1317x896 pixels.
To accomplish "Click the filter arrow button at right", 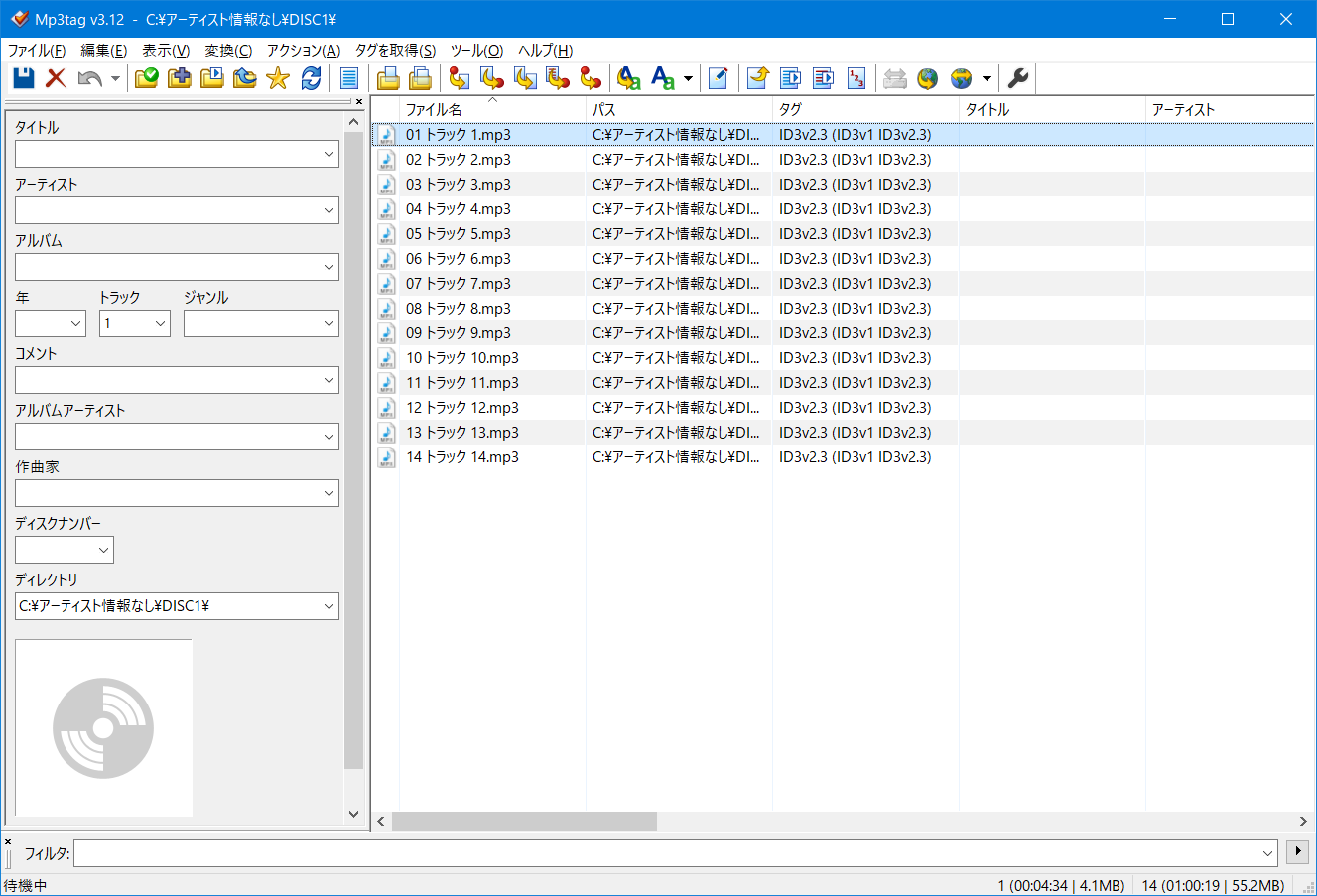I will [1296, 852].
